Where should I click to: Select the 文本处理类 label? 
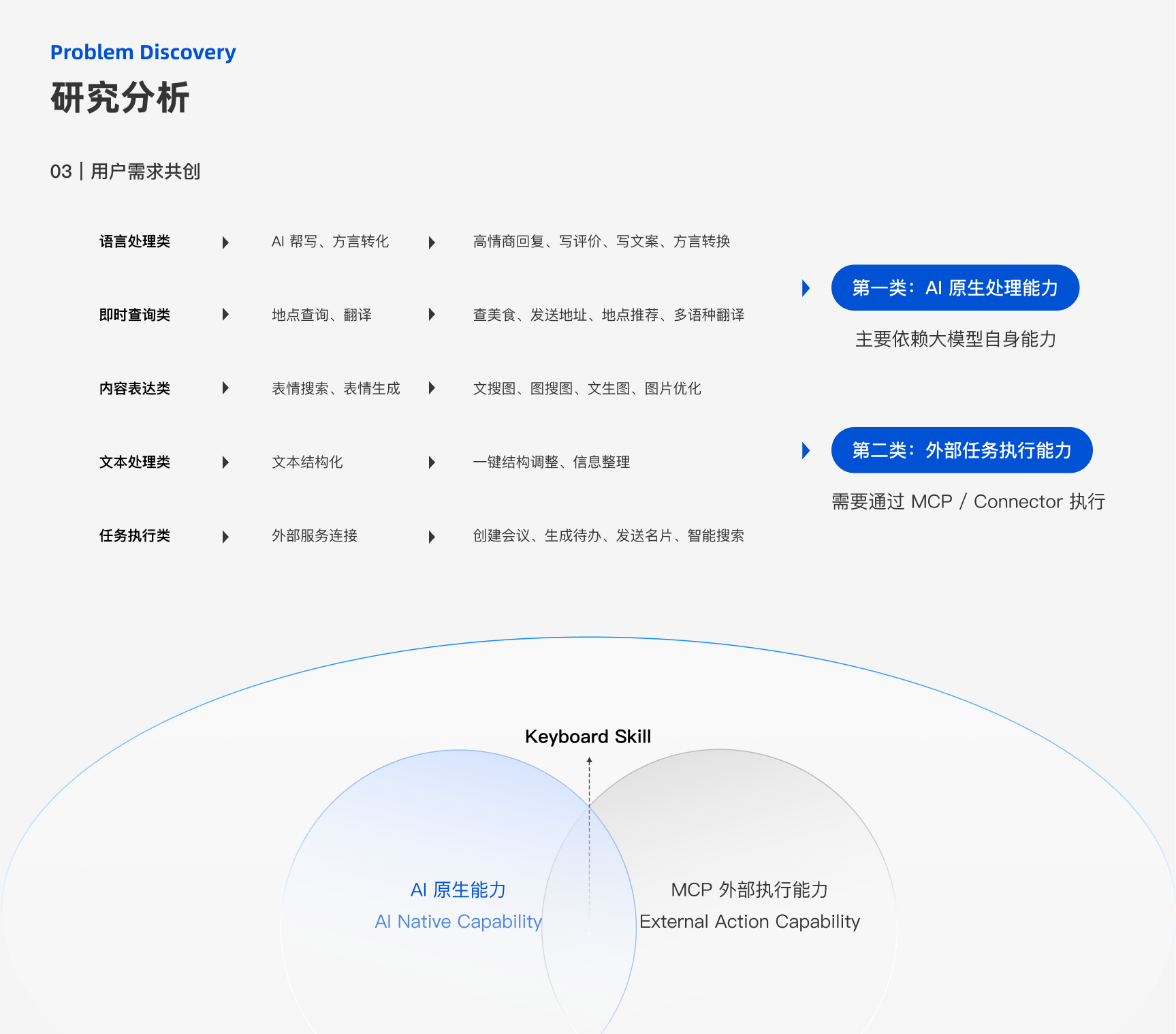pyautogui.click(x=135, y=462)
